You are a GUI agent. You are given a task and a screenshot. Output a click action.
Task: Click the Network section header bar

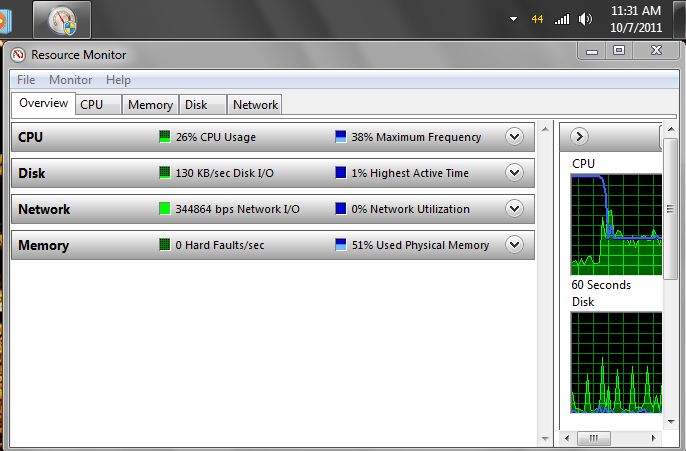[273, 209]
